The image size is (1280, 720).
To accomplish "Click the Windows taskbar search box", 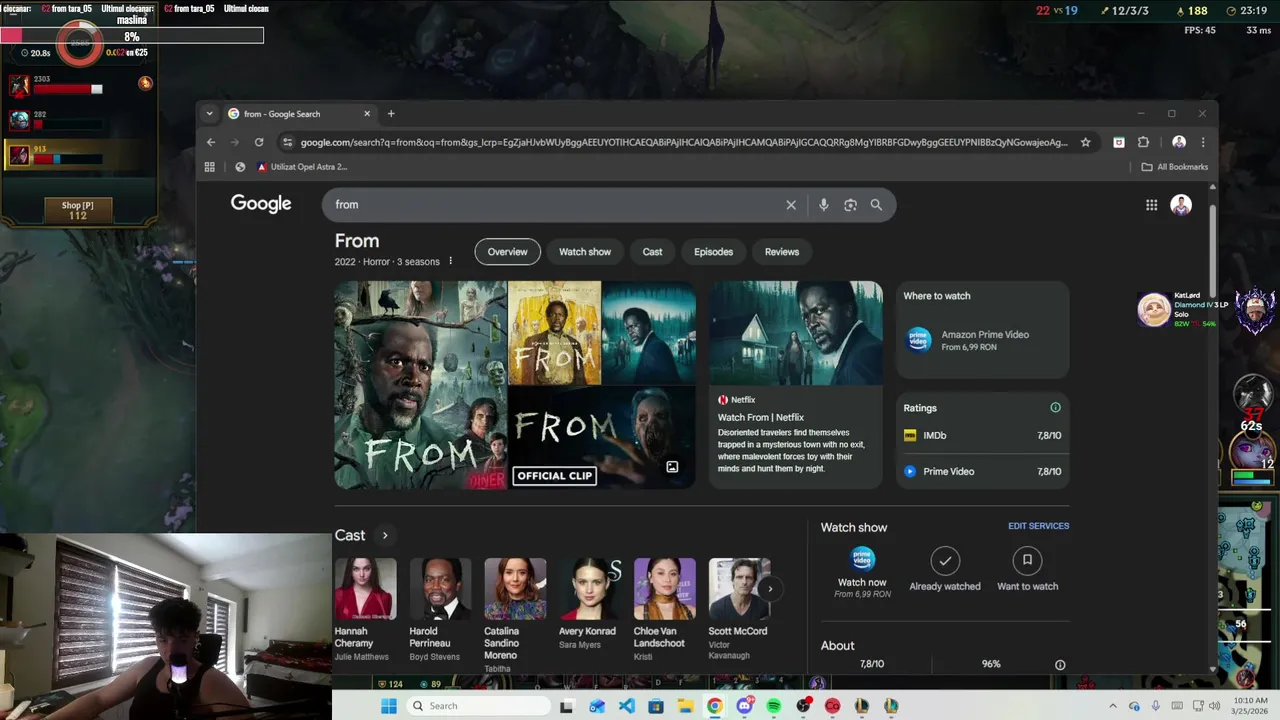I will 479,706.
